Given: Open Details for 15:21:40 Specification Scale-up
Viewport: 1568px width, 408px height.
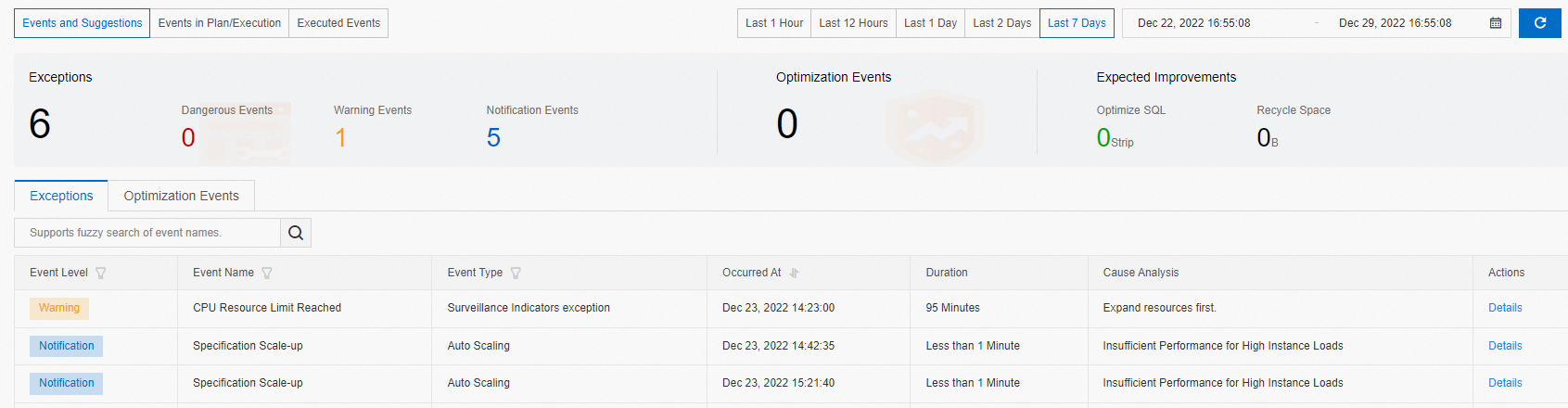Looking at the screenshot, I should point(1505,383).
